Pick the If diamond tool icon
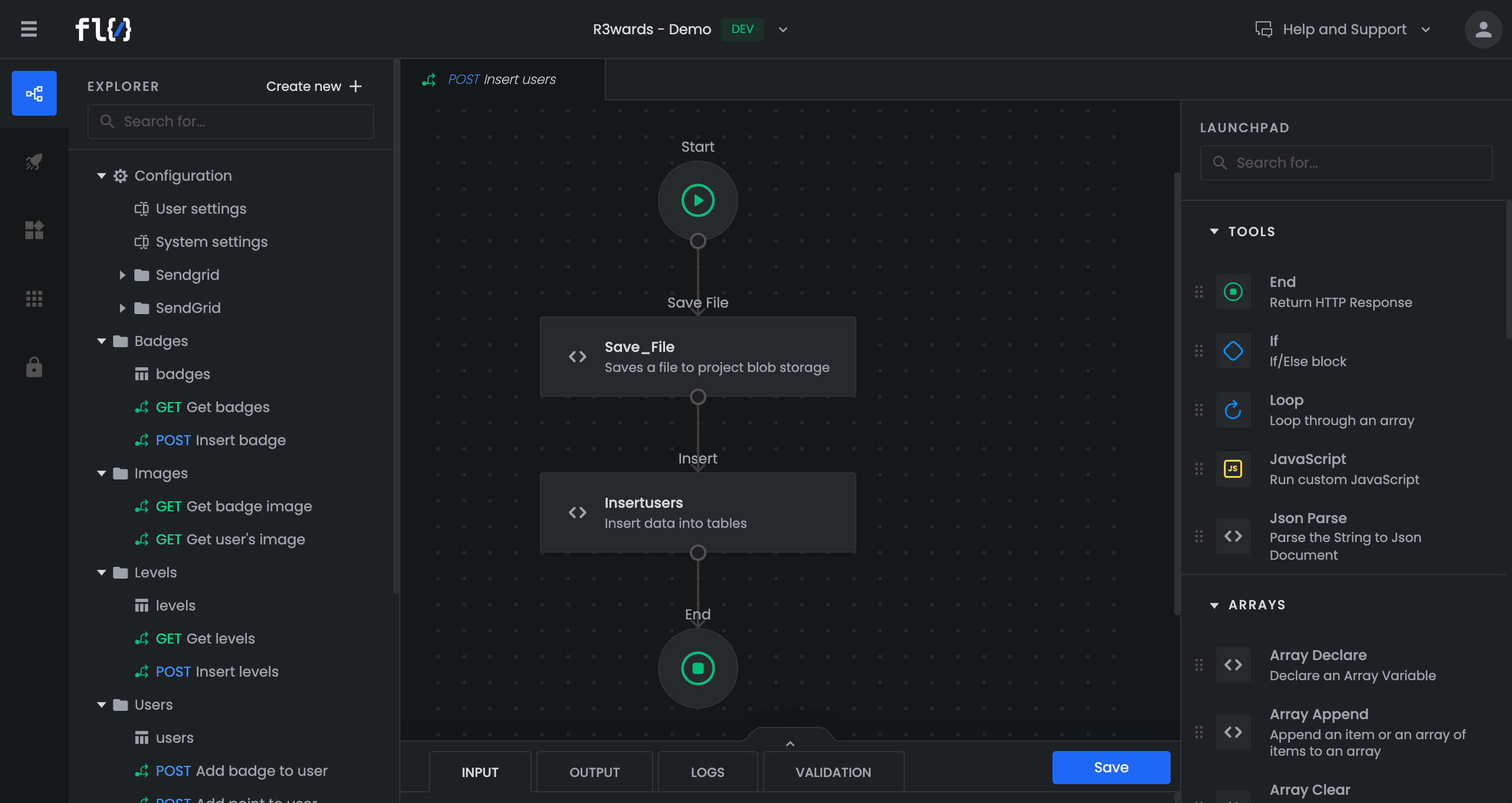 click(x=1233, y=351)
